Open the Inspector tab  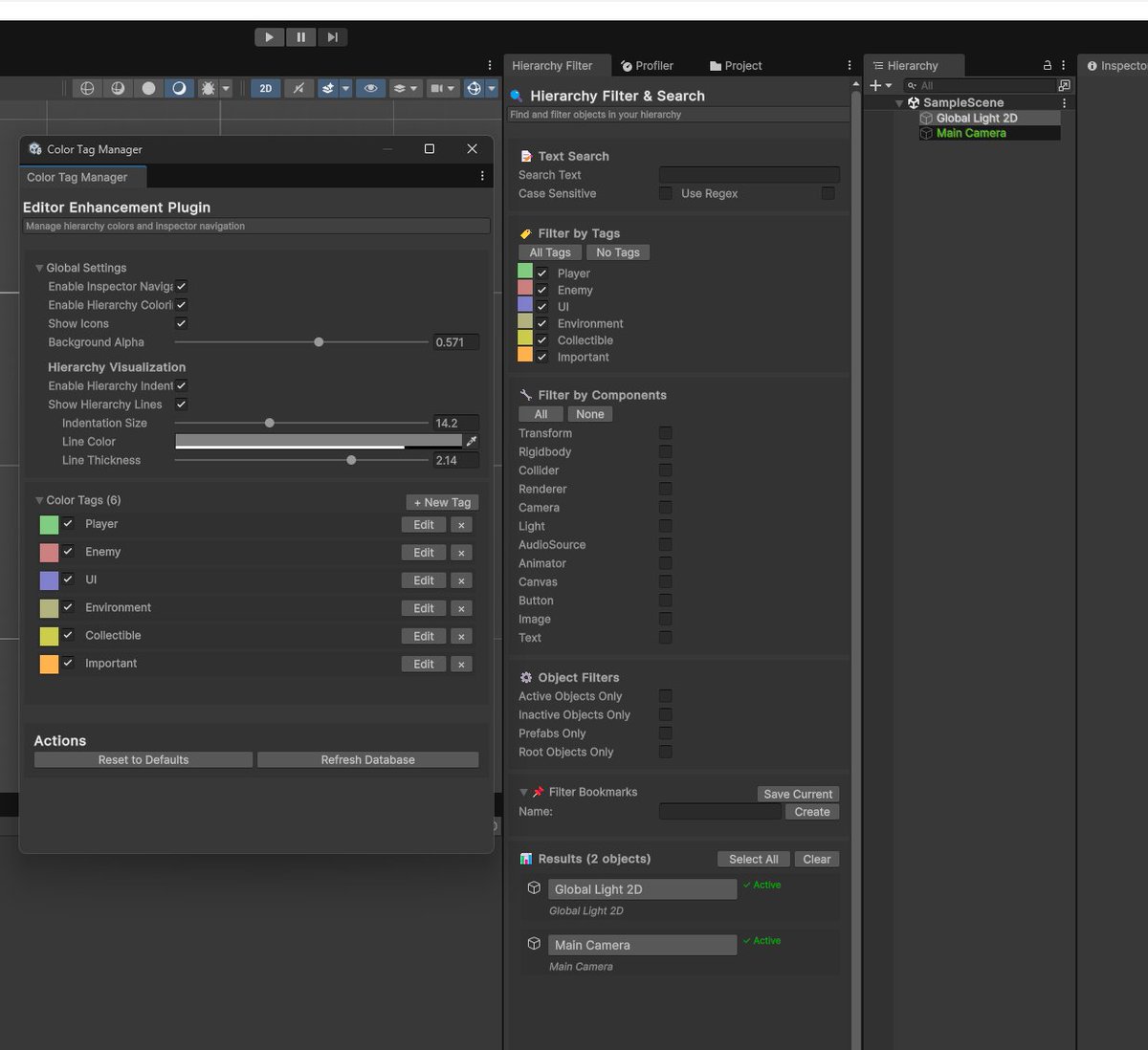pyautogui.click(x=1115, y=66)
